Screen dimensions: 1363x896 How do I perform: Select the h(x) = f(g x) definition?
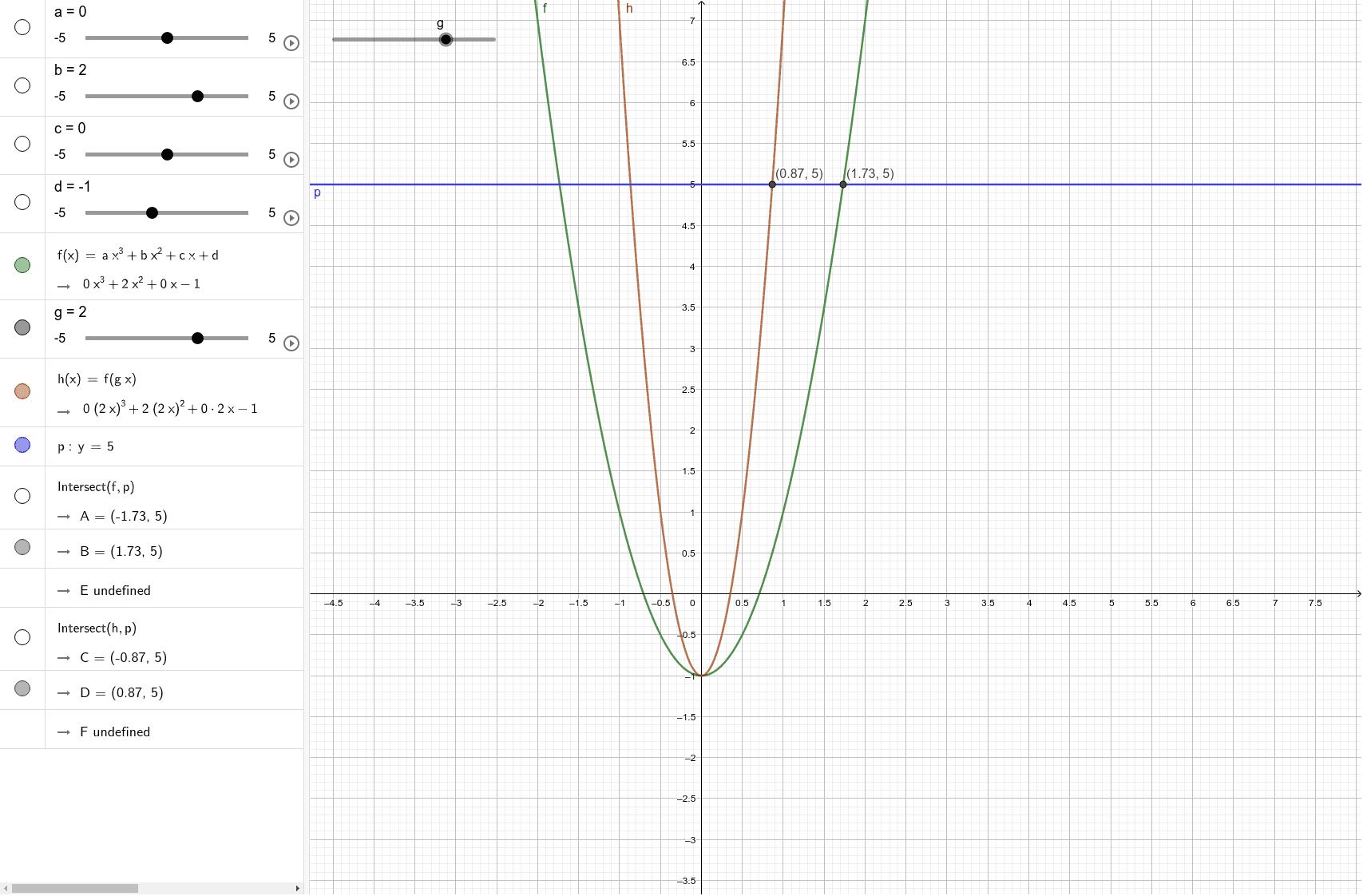coord(97,379)
